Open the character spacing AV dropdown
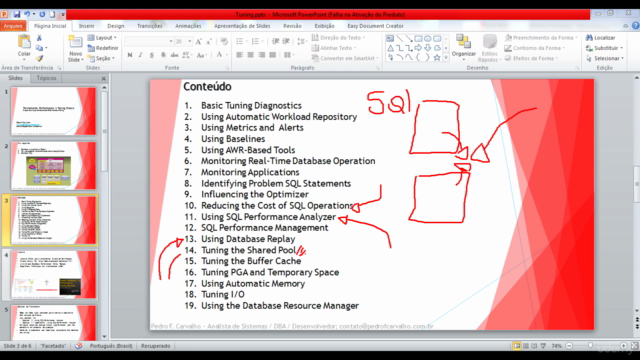The height and width of the screenshot is (360, 640). (x=187, y=55)
